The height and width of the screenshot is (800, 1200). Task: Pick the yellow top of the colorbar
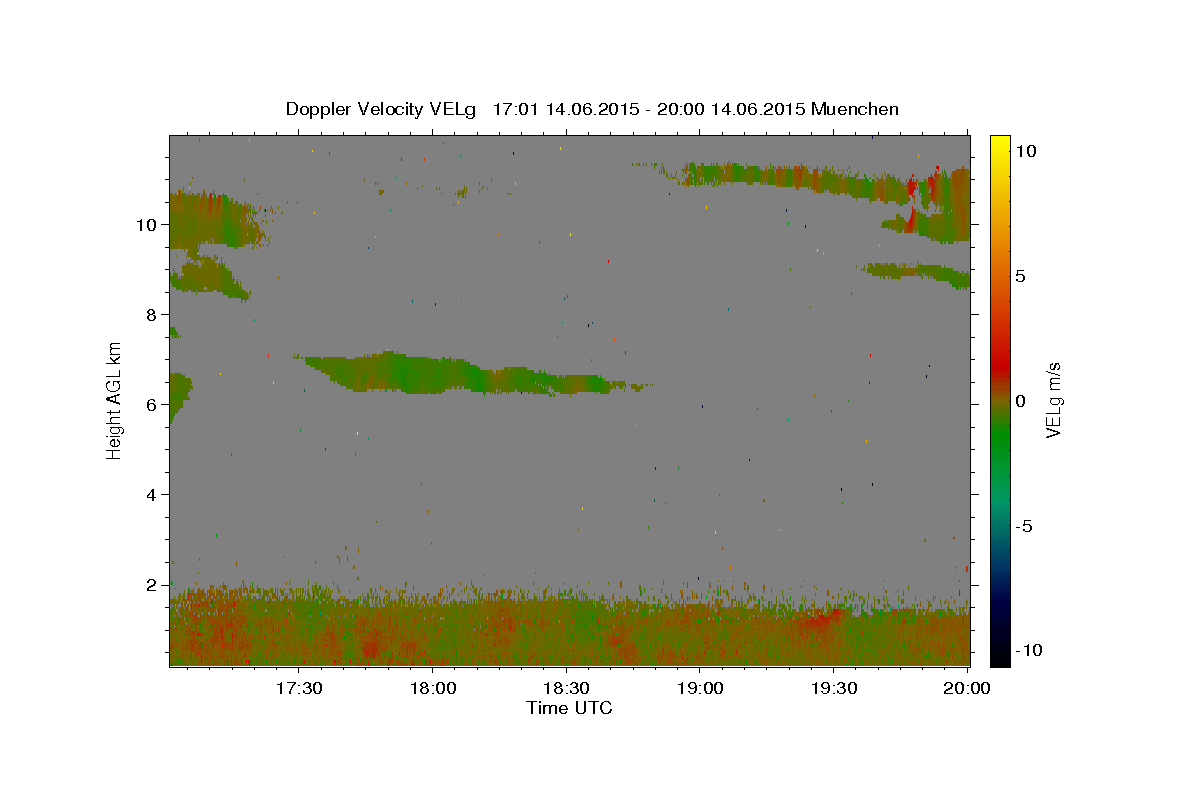tap(1000, 145)
